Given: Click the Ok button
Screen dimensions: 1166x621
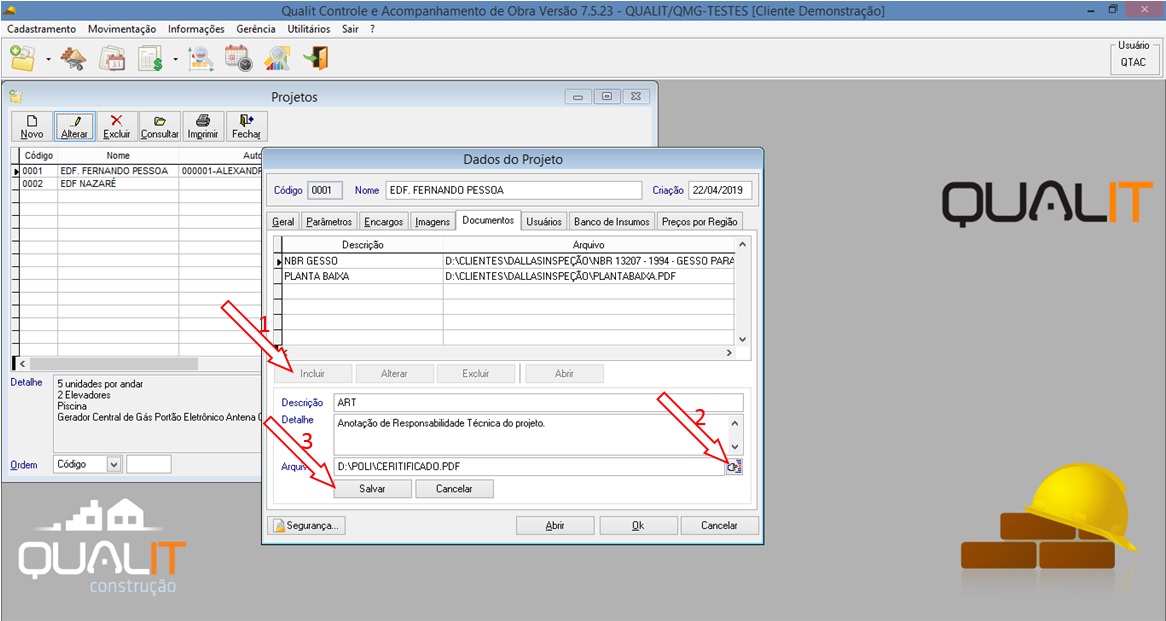Looking at the screenshot, I should 638,525.
